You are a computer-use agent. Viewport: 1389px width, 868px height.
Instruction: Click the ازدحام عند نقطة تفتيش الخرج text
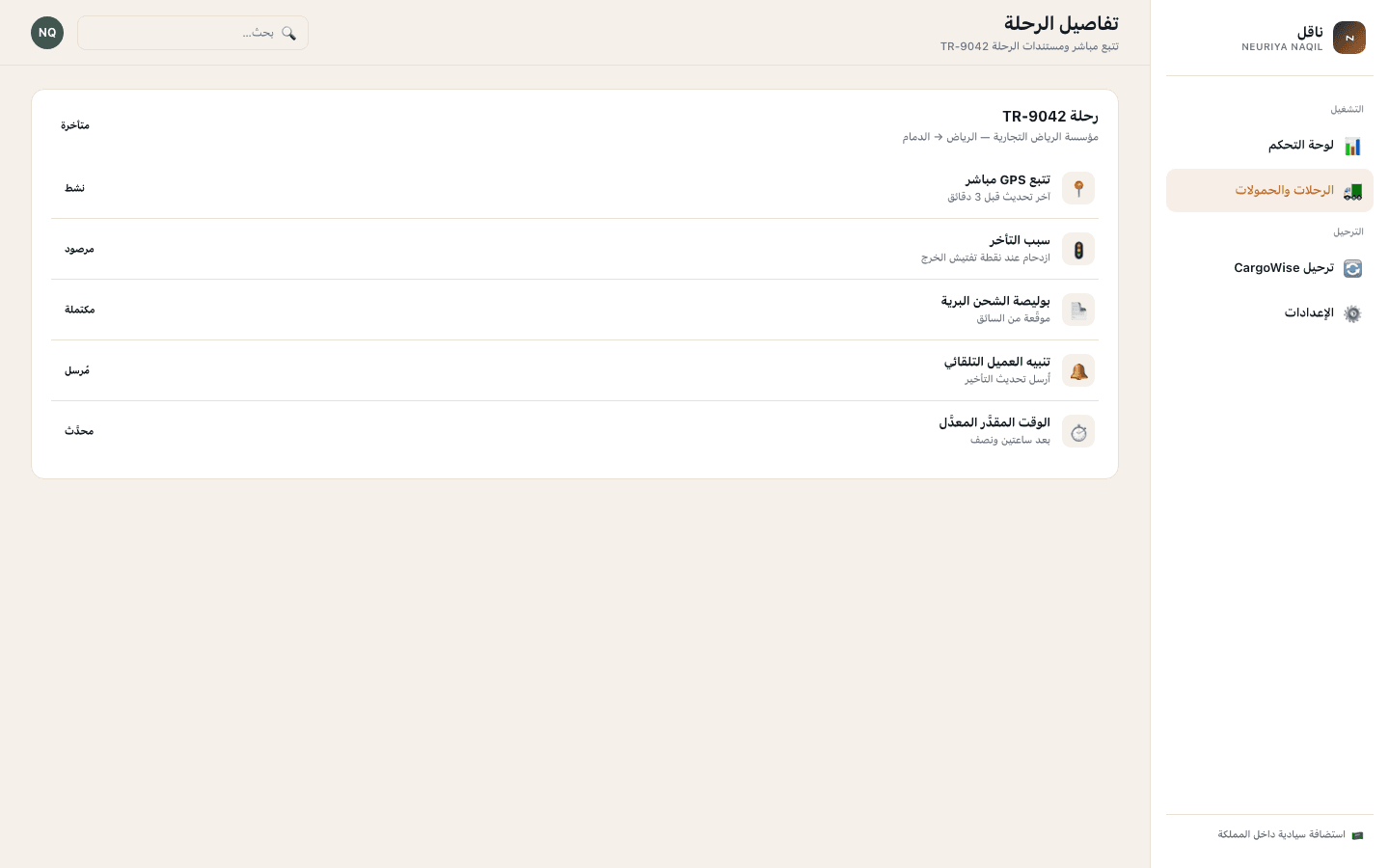tap(986, 258)
